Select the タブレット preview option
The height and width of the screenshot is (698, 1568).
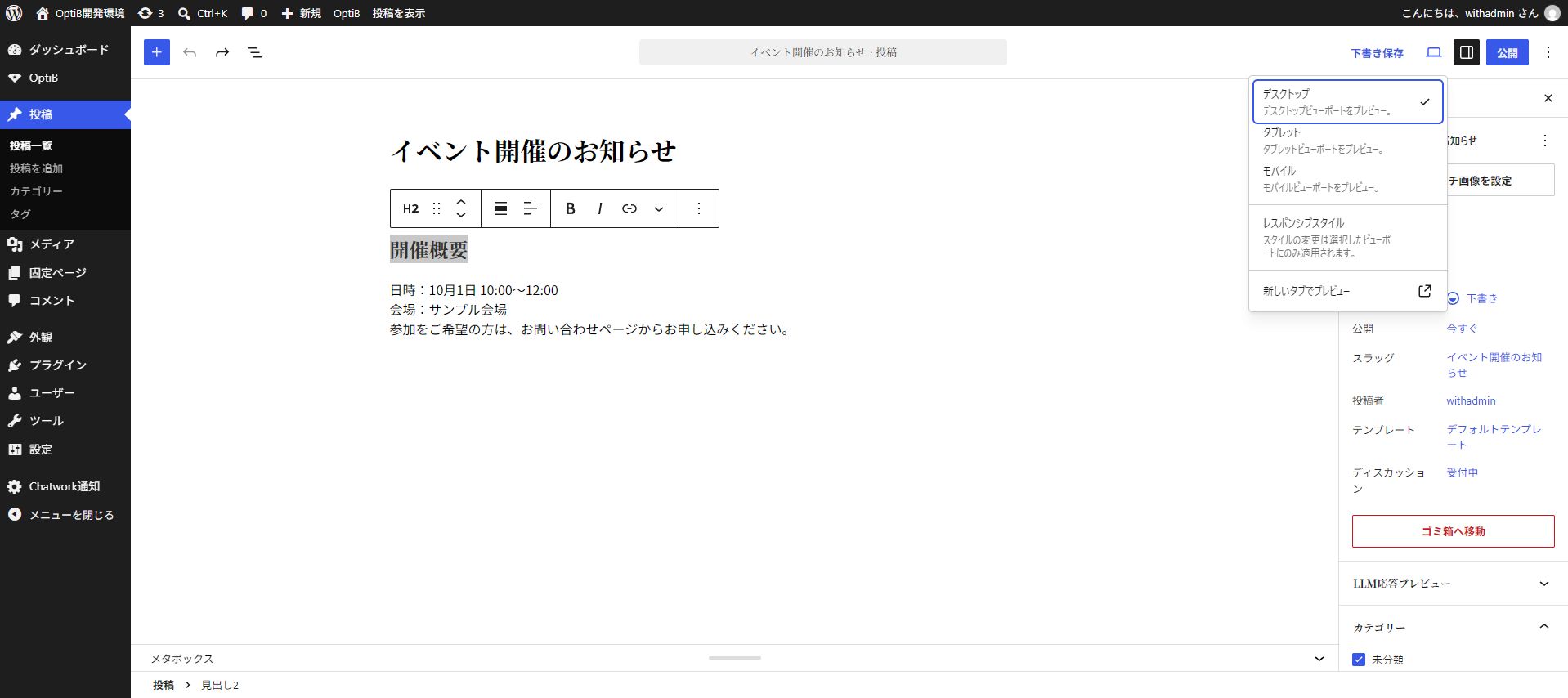click(1347, 141)
